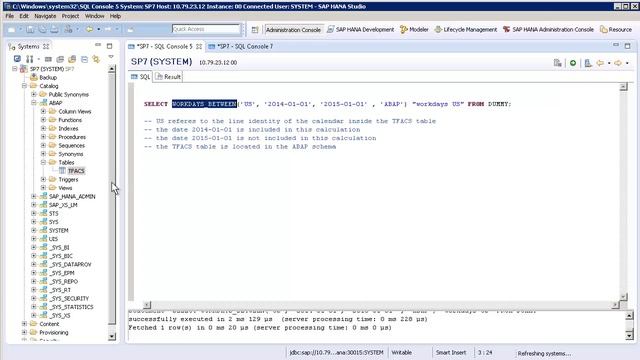This screenshot has width=640, height=360.
Task: Expand the Column Views folder
Action: click(43, 111)
